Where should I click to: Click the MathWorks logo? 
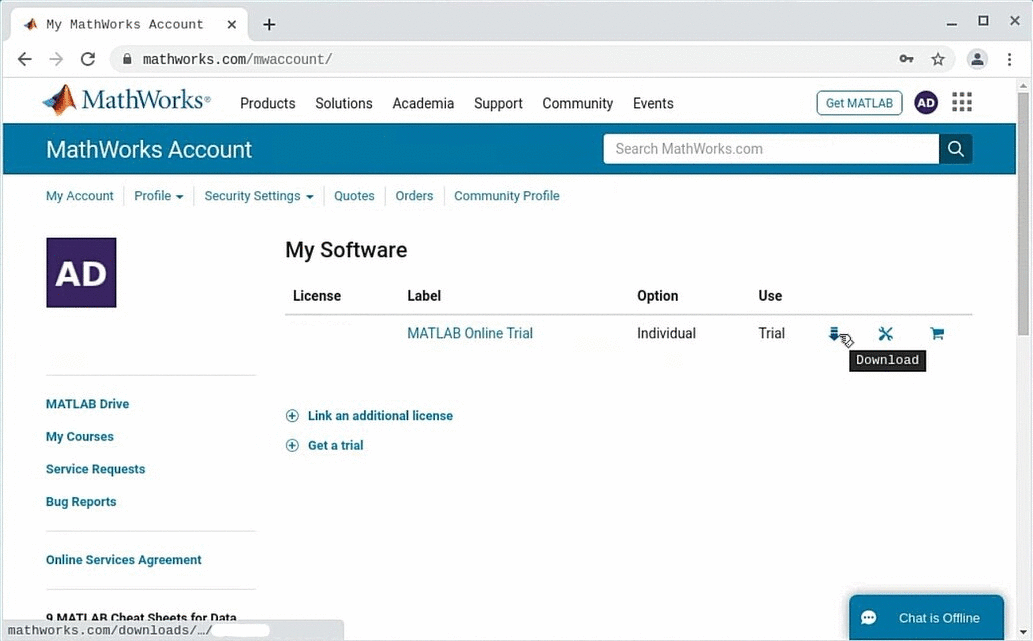(x=126, y=100)
